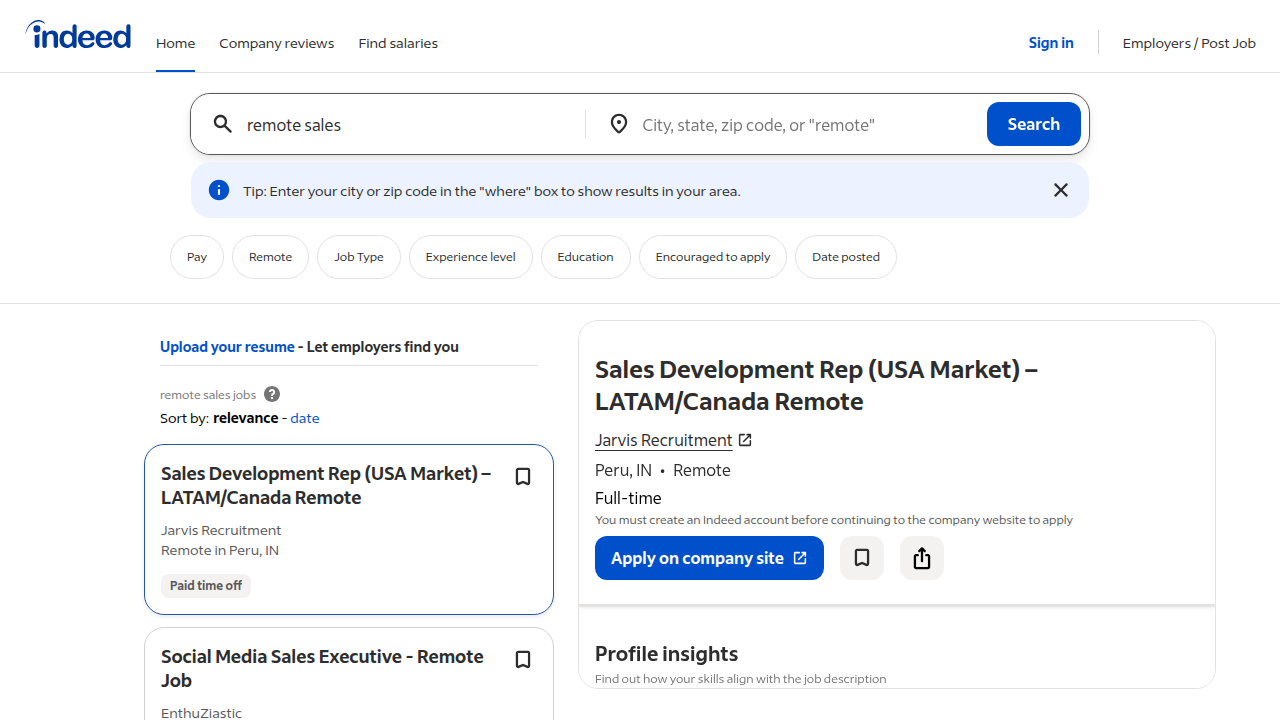
Task: Select the relevance sort option
Action: point(246,418)
